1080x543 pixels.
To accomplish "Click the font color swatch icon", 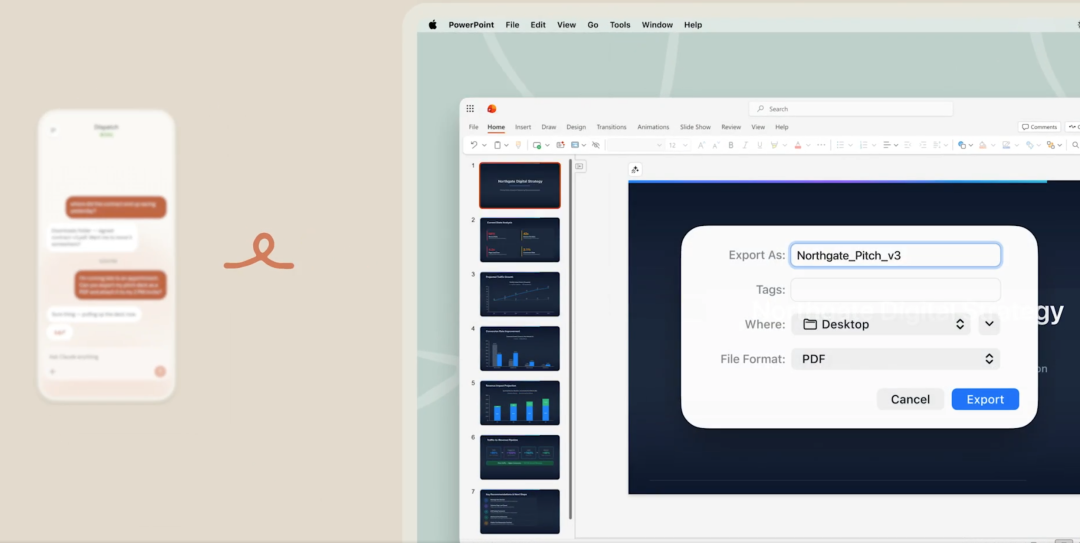I will tap(797, 145).
